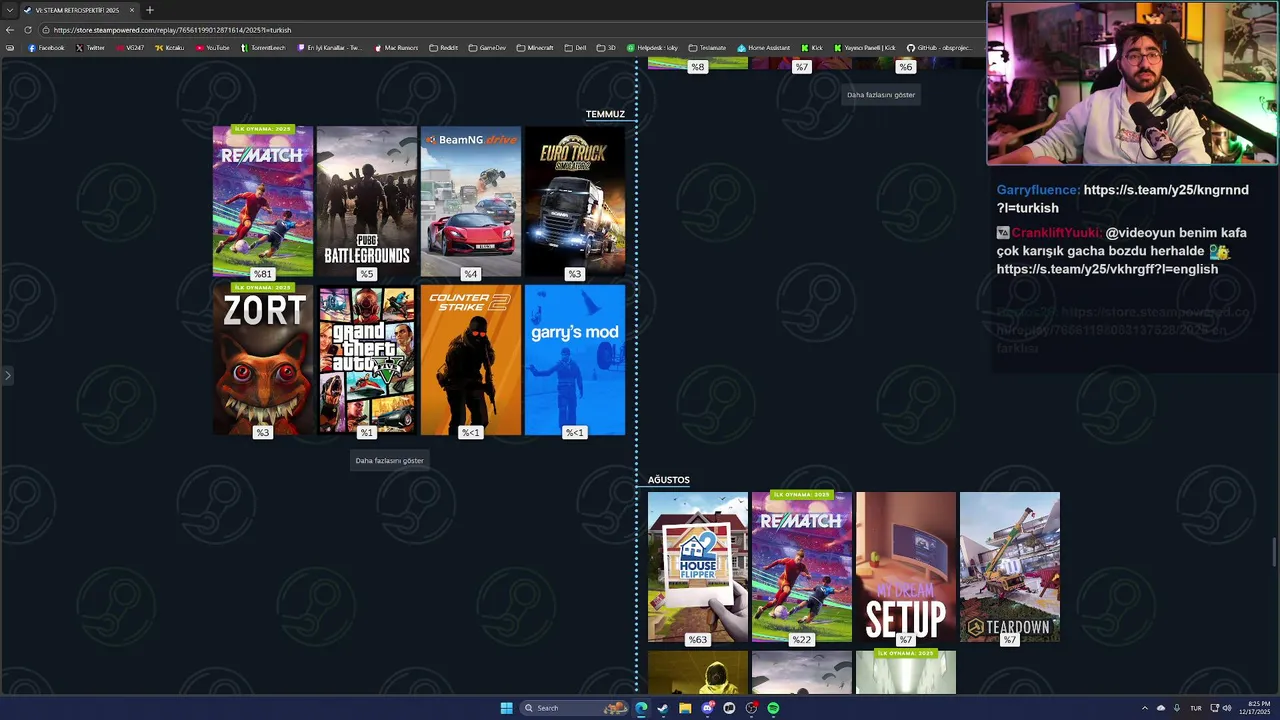This screenshot has width=1280, height=720.
Task: Click the microphone icon in system tray
Action: pos(1177,708)
